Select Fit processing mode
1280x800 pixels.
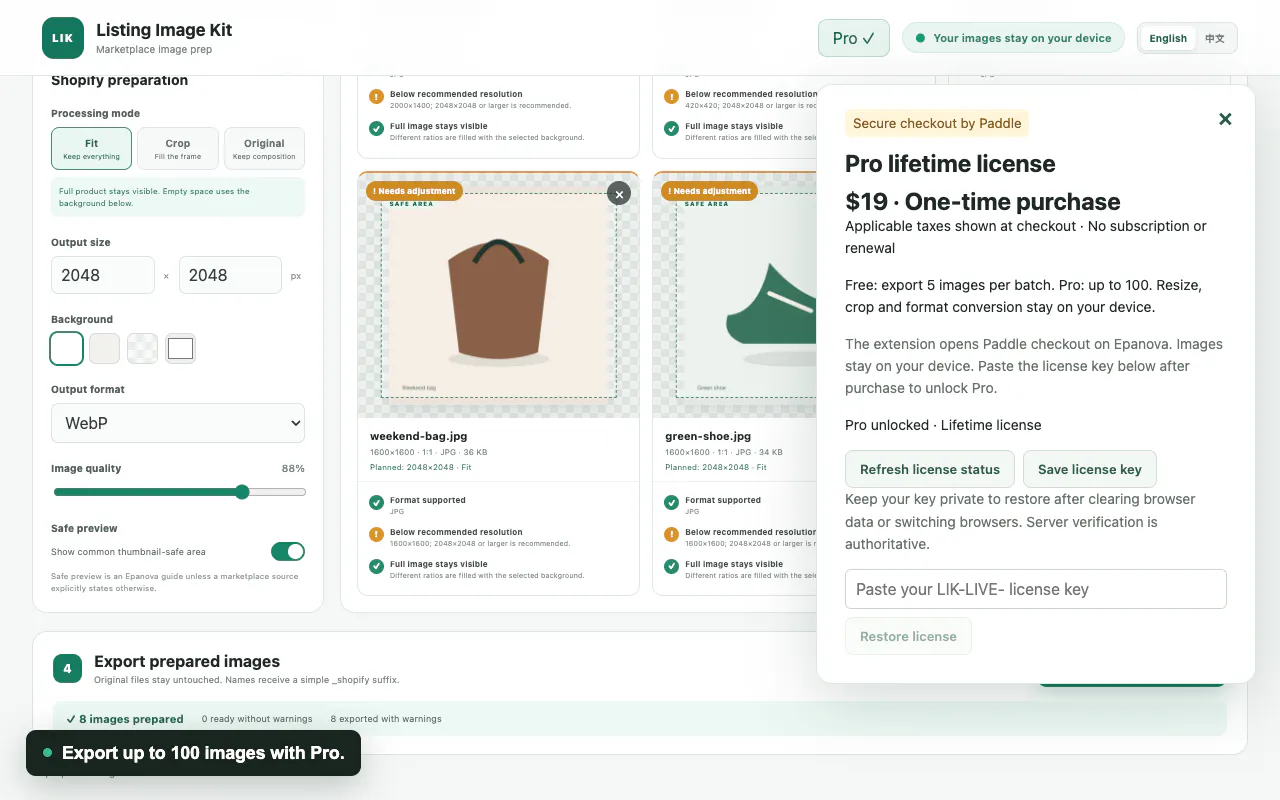pos(91,148)
